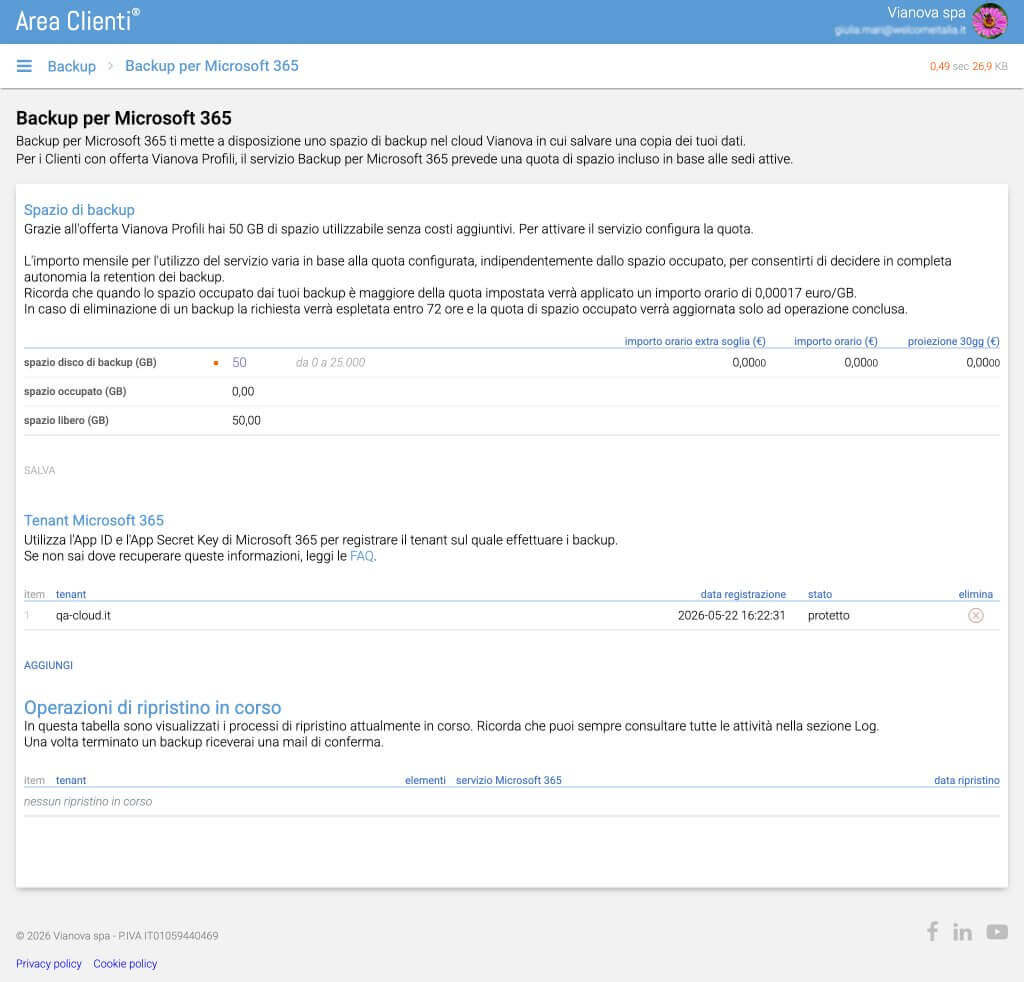Click the Vianova spa account name

[x=926, y=12]
